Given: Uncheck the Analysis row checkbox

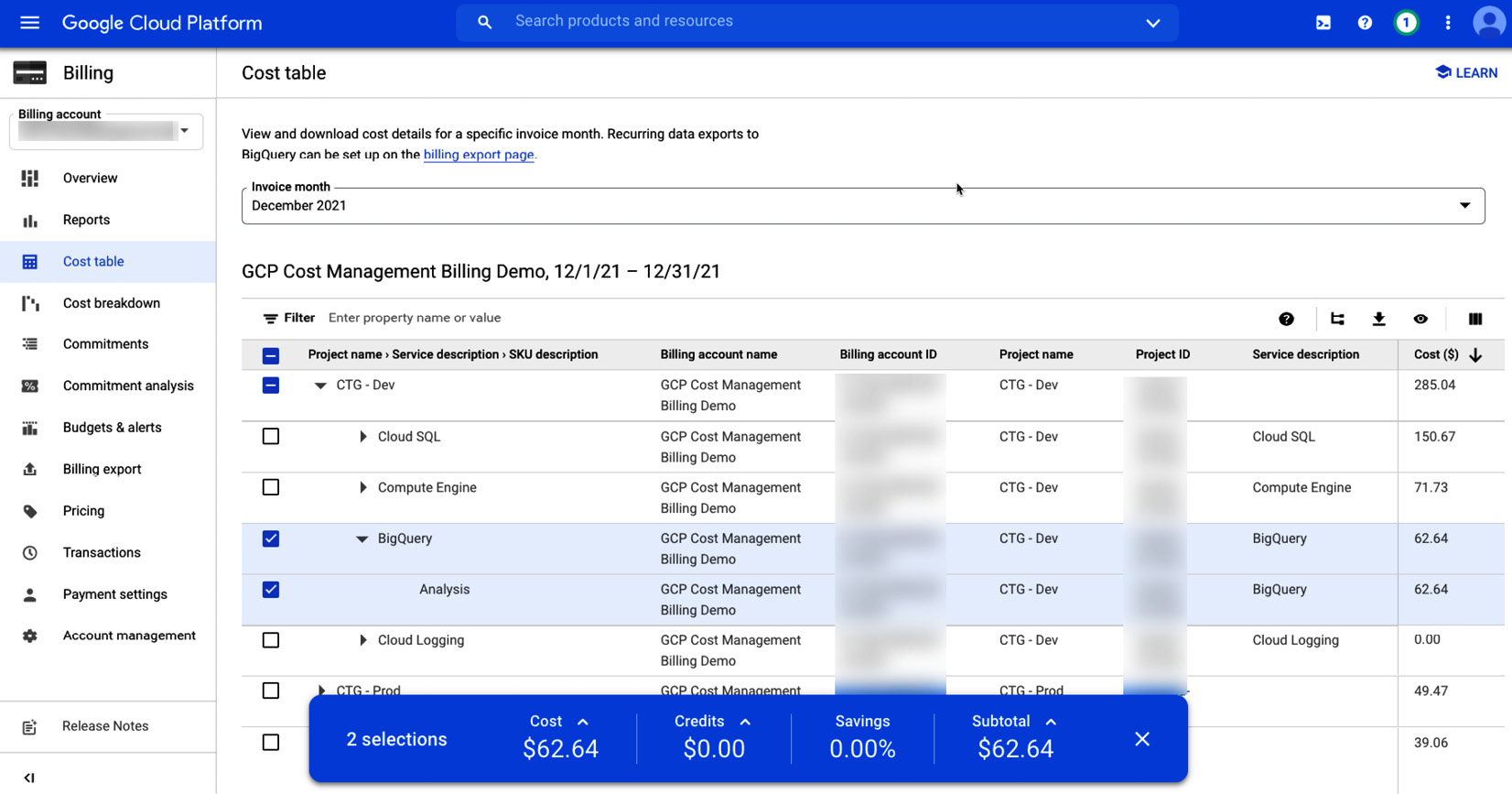Looking at the screenshot, I should [271, 590].
